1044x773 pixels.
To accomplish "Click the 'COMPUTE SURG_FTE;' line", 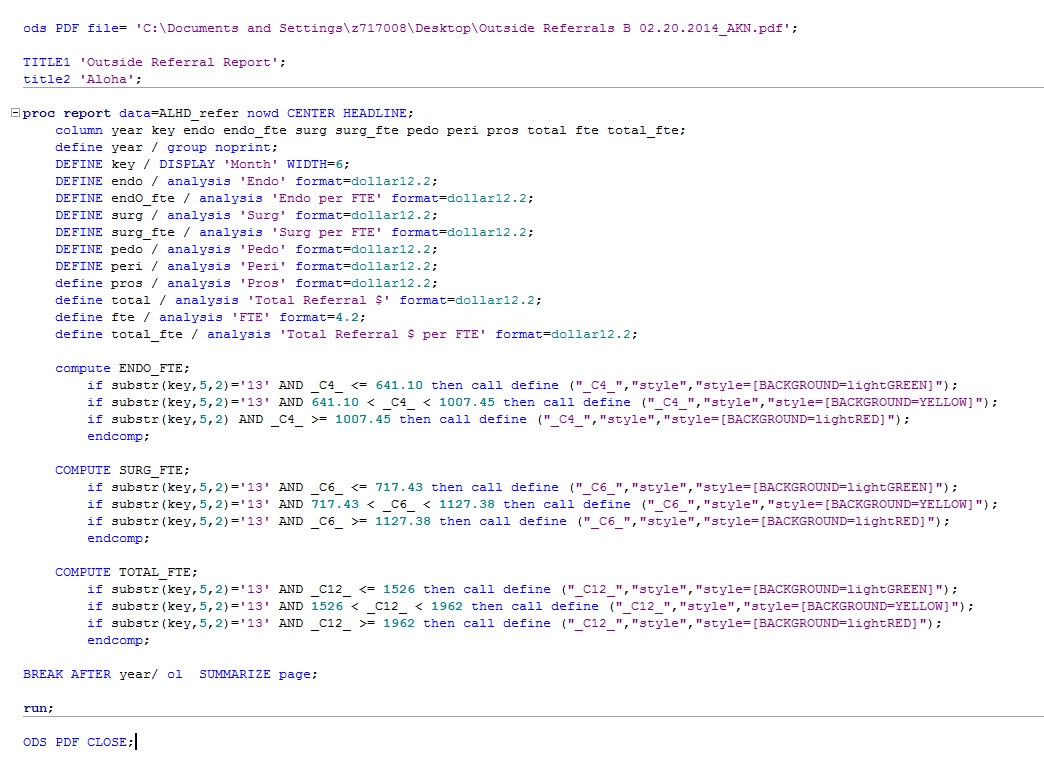I will click(123, 470).
